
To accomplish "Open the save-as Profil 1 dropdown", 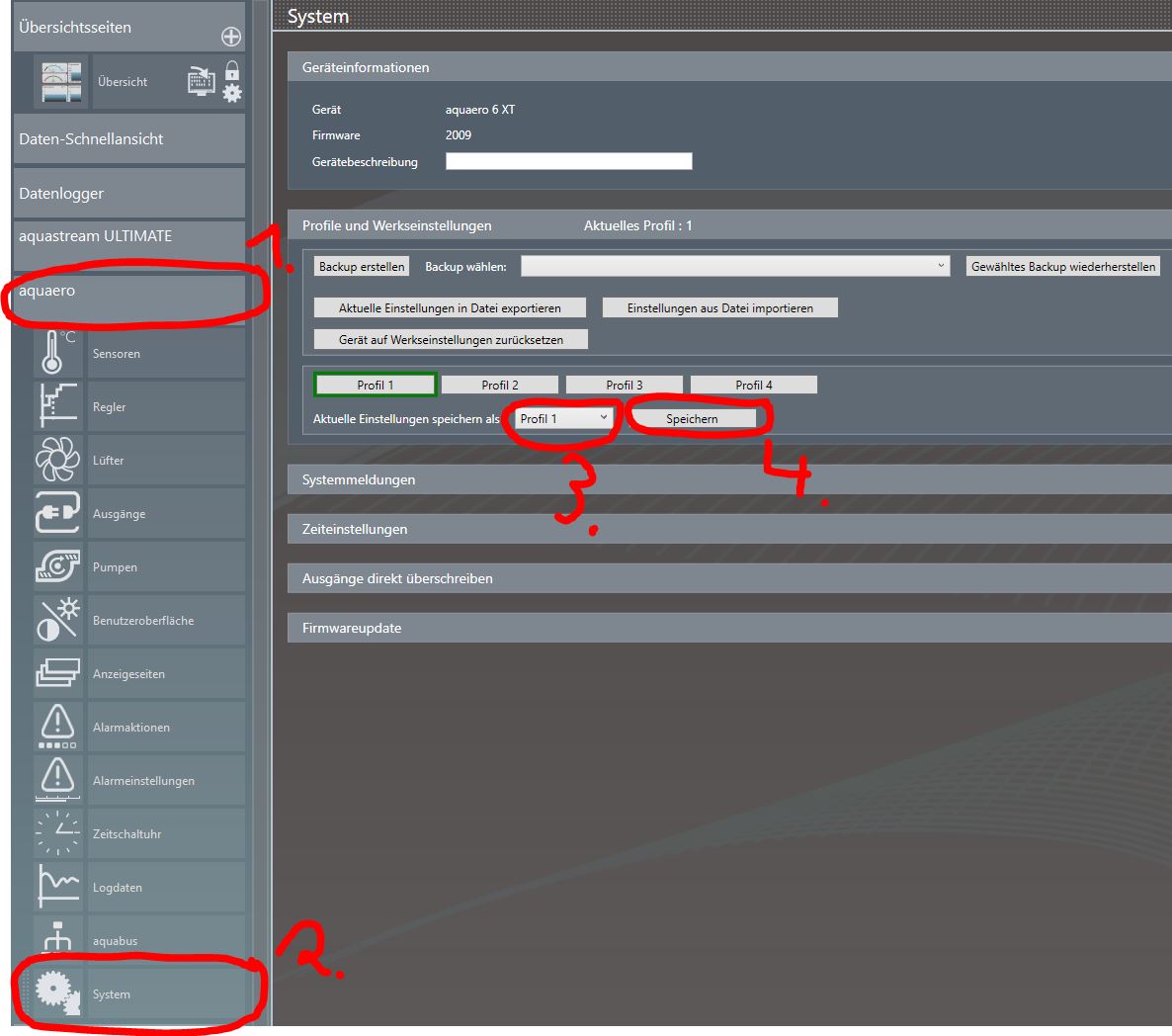I will [564, 418].
